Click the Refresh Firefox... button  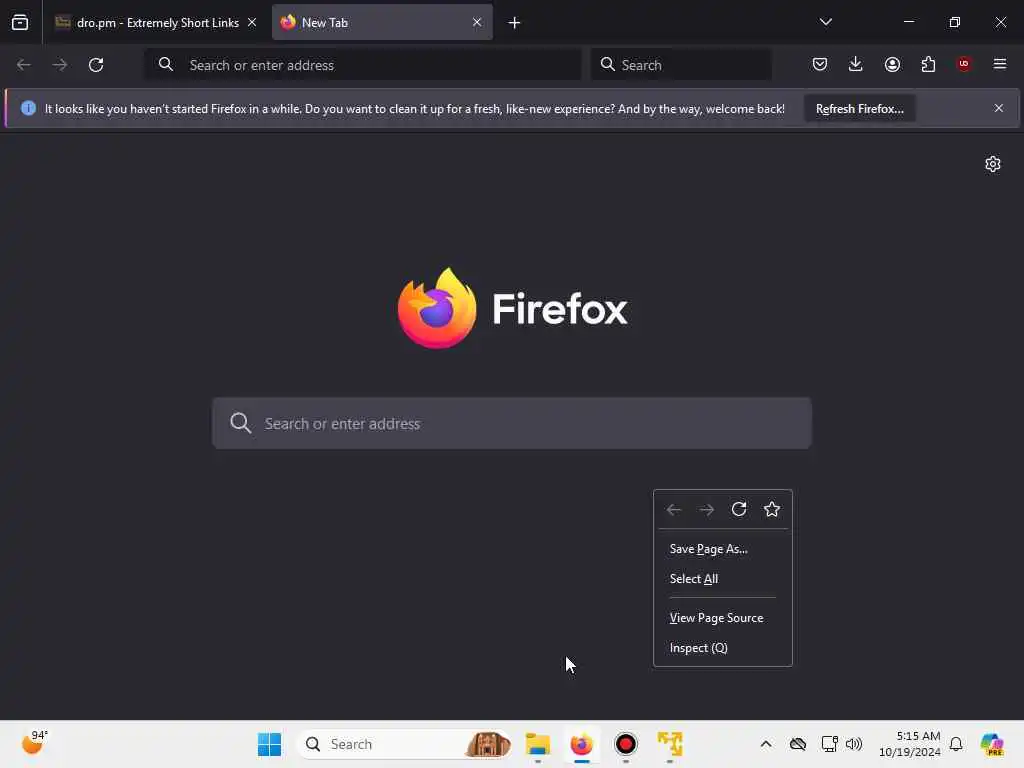tap(859, 109)
